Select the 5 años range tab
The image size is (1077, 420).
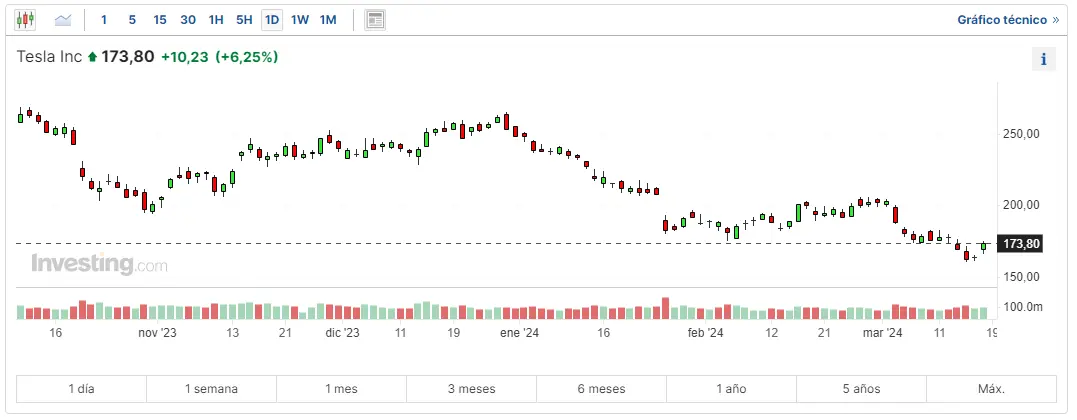coord(861,388)
